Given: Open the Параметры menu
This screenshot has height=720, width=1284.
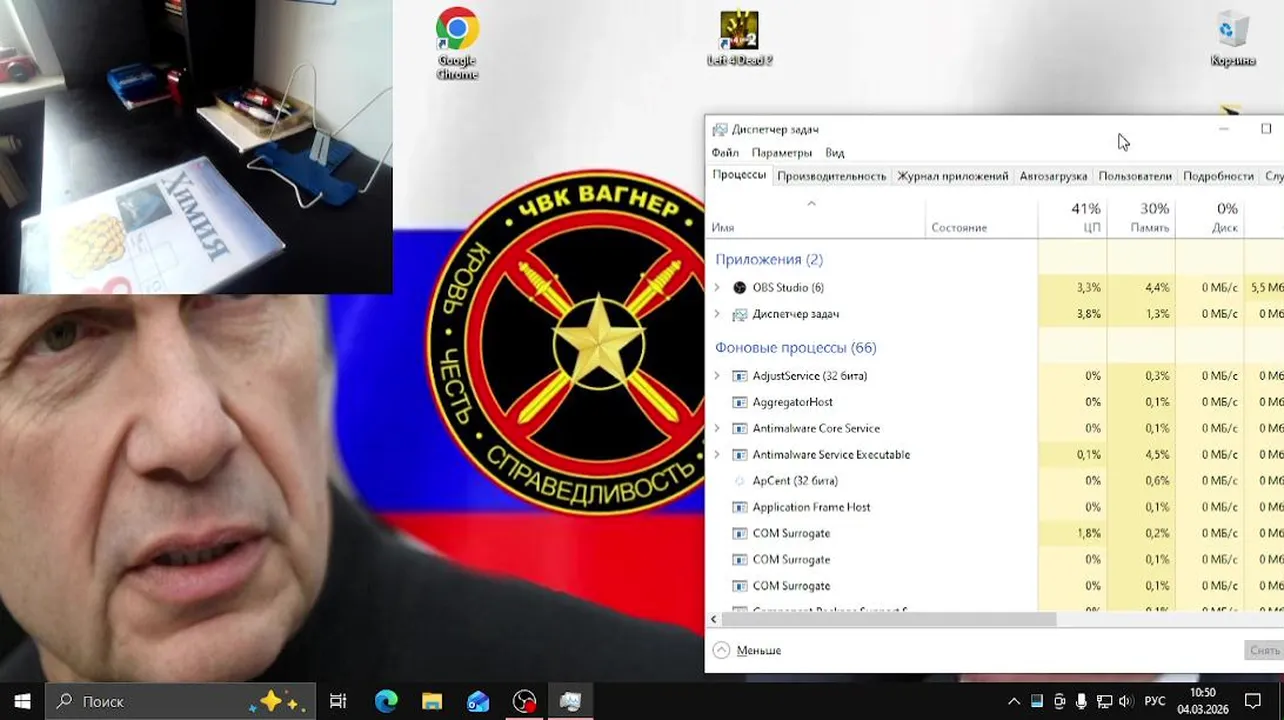Looking at the screenshot, I should tap(782, 153).
